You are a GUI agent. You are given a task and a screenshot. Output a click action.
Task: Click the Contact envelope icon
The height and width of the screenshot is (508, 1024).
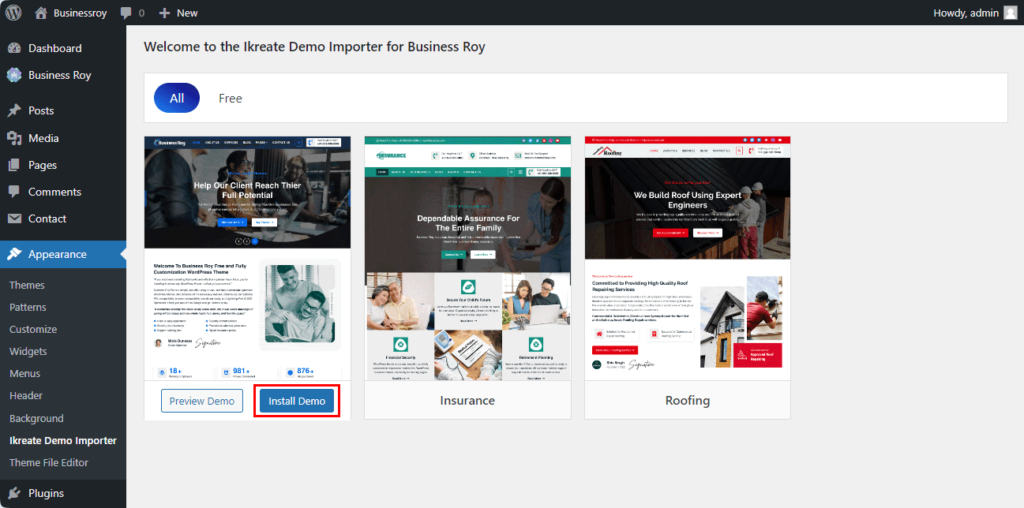point(14,219)
